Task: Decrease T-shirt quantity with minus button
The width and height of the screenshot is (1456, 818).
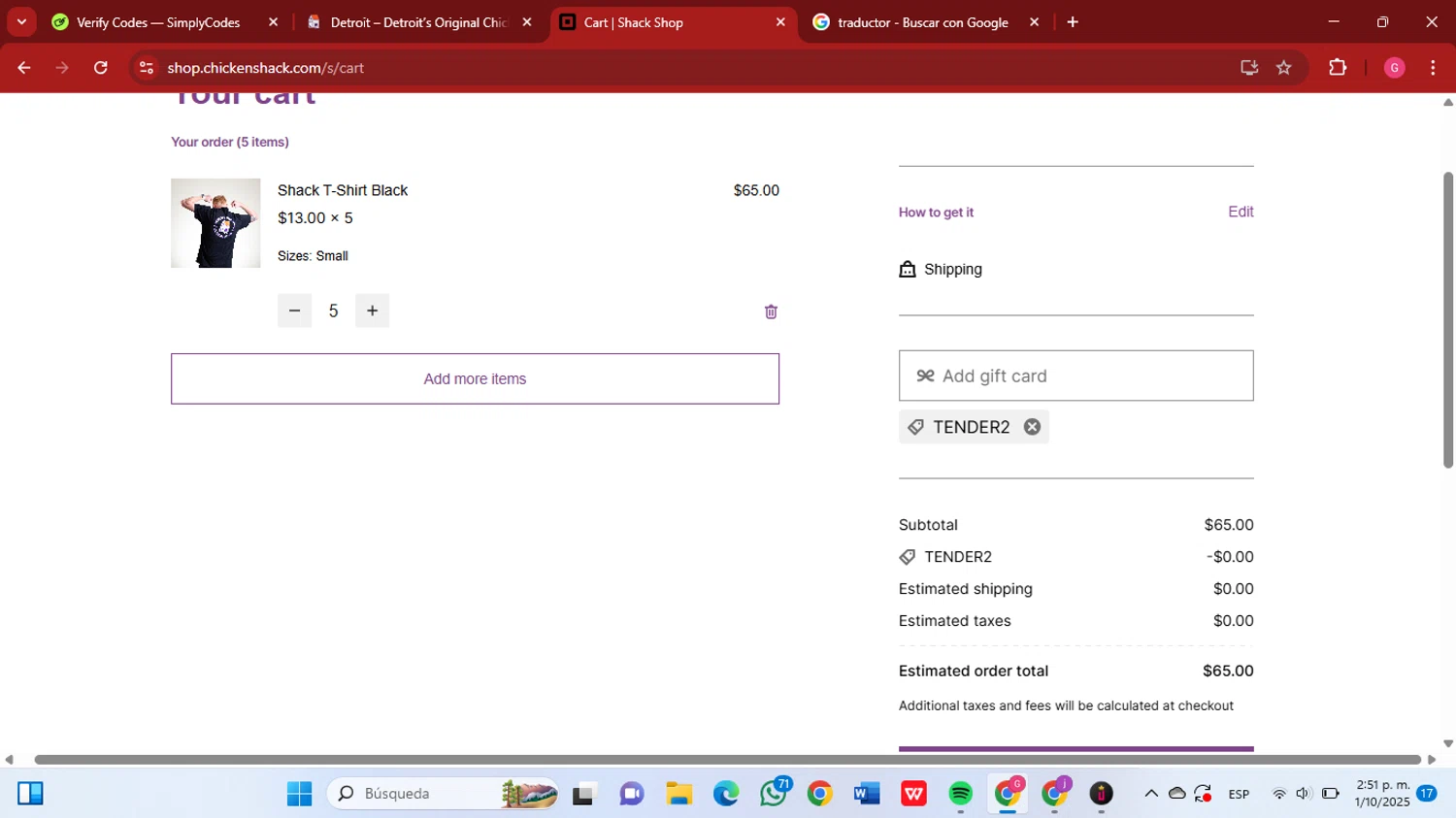Action: click(294, 311)
